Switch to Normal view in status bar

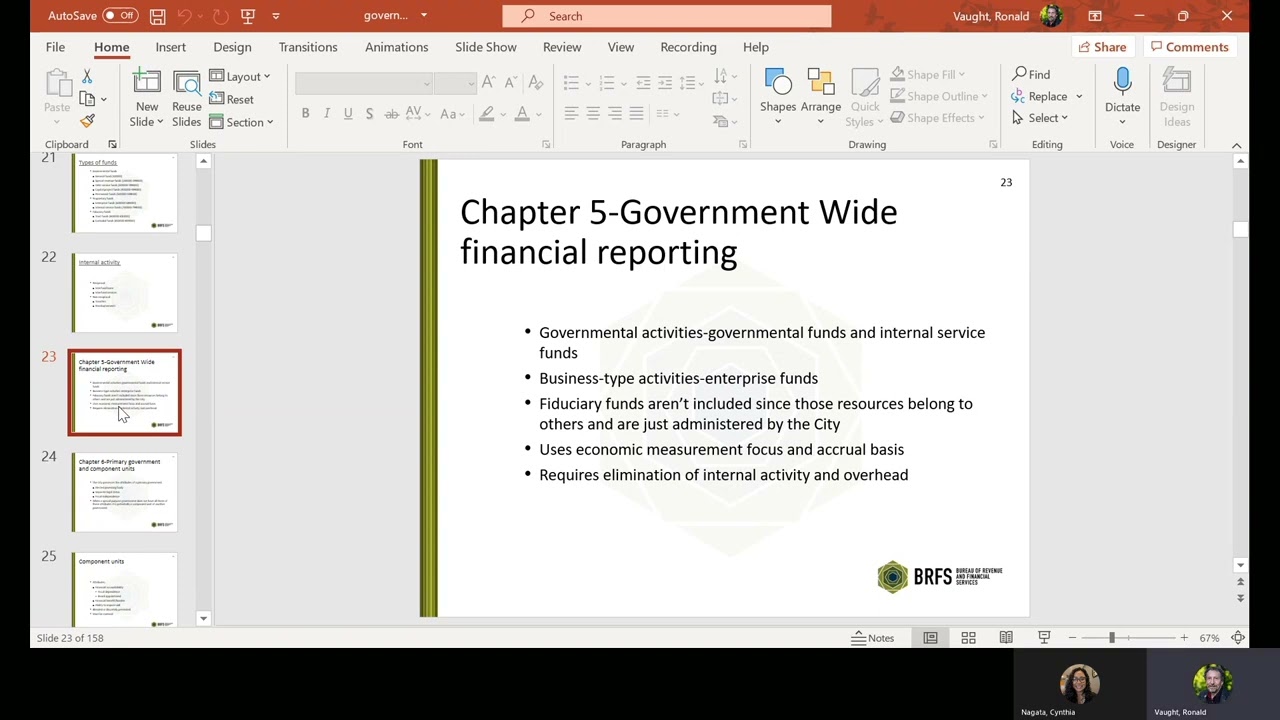[x=930, y=638]
